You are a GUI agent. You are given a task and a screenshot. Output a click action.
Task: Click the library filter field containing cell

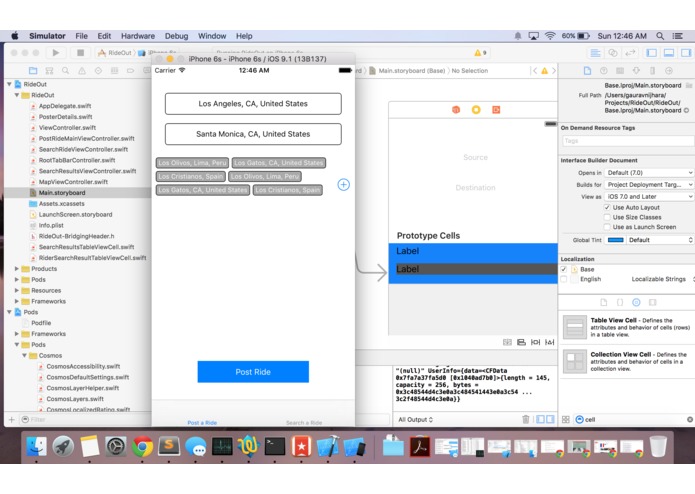634,420
